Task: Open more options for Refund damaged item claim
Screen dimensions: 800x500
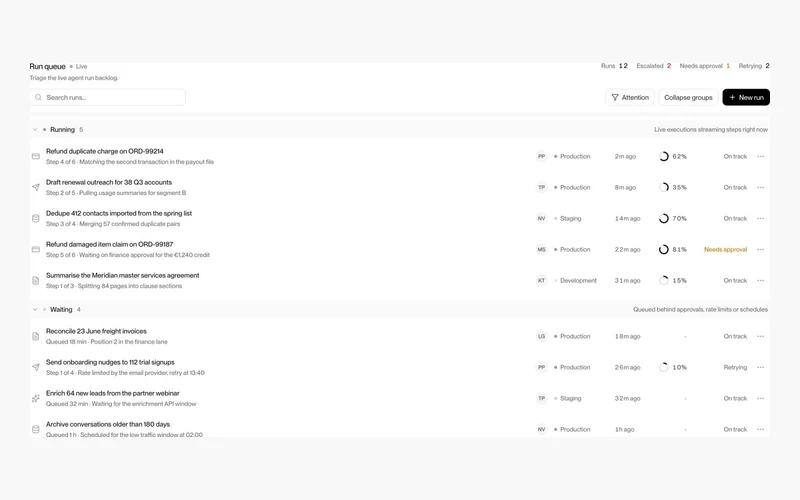Action: (x=760, y=249)
